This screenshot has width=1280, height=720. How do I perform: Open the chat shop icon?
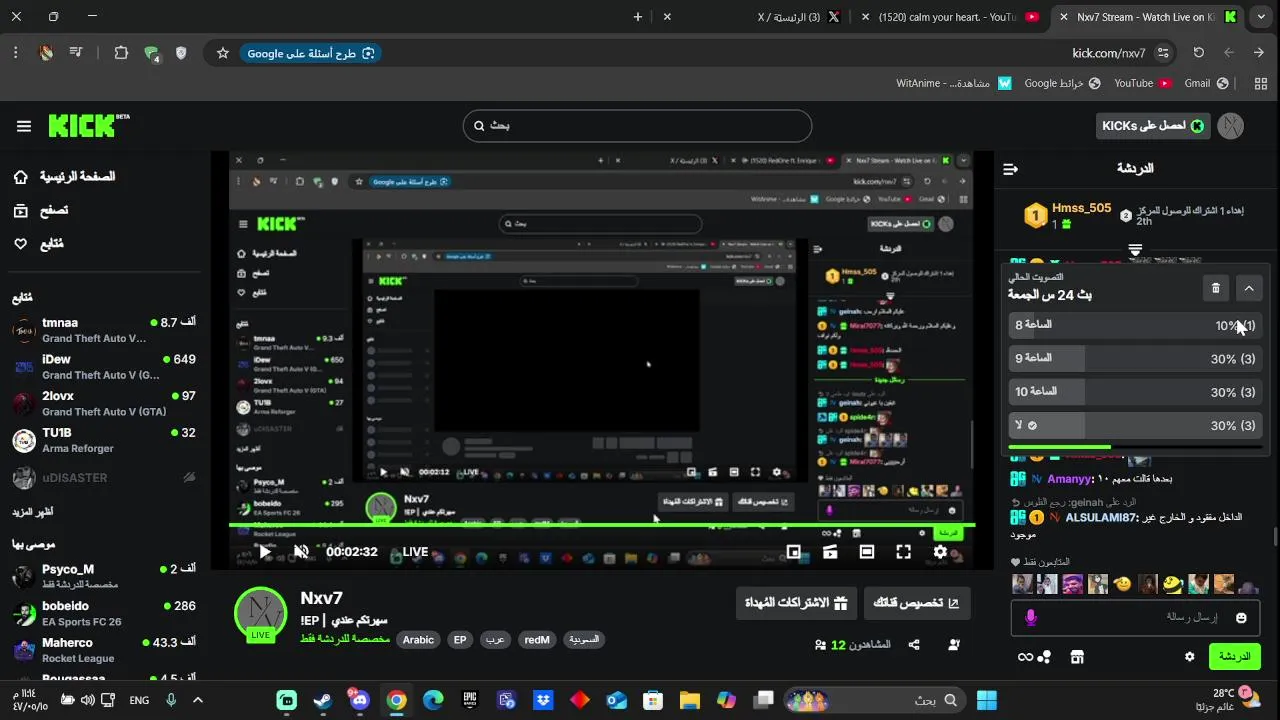pos(1077,657)
